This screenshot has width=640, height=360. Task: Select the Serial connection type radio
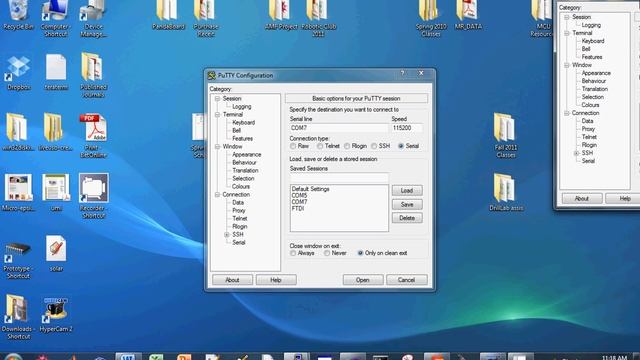(x=401, y=146)
